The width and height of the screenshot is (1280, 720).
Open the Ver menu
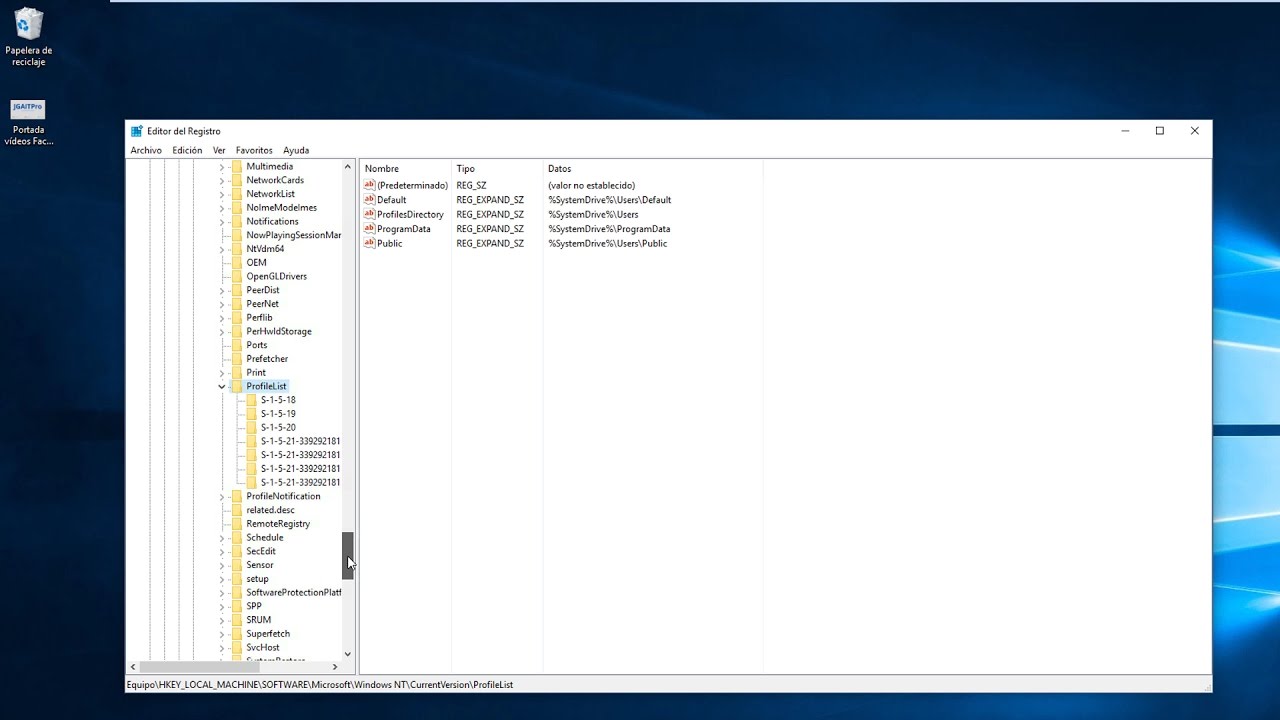[x=219, y=150]
